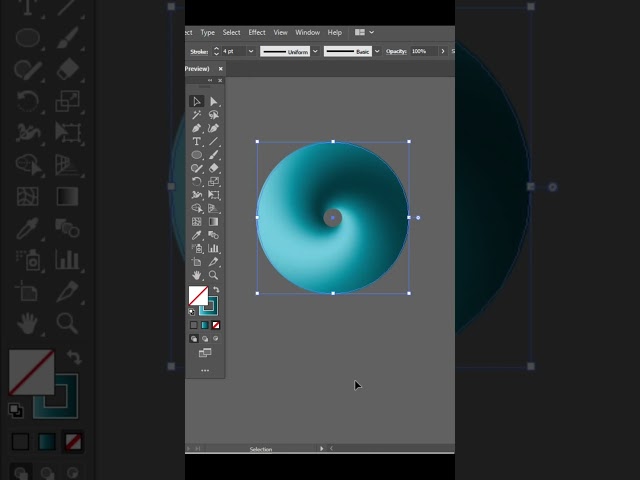
Task: Open the Basic brush definition dropdown
Action: pos(377,51)
